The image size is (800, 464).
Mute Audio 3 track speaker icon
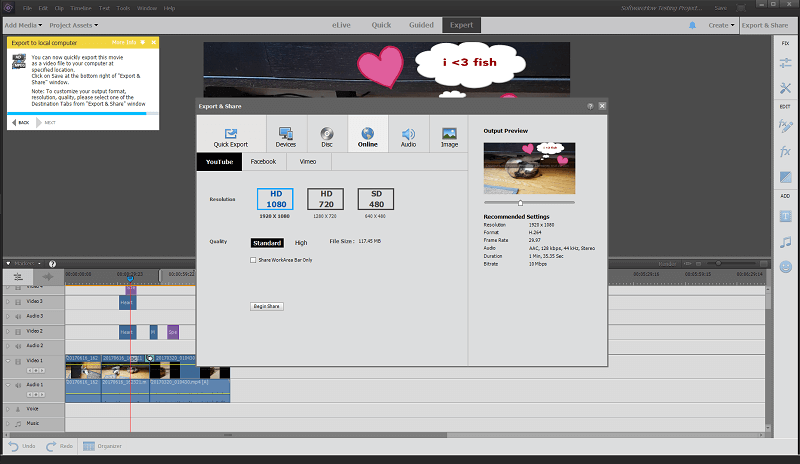point(18,316)
